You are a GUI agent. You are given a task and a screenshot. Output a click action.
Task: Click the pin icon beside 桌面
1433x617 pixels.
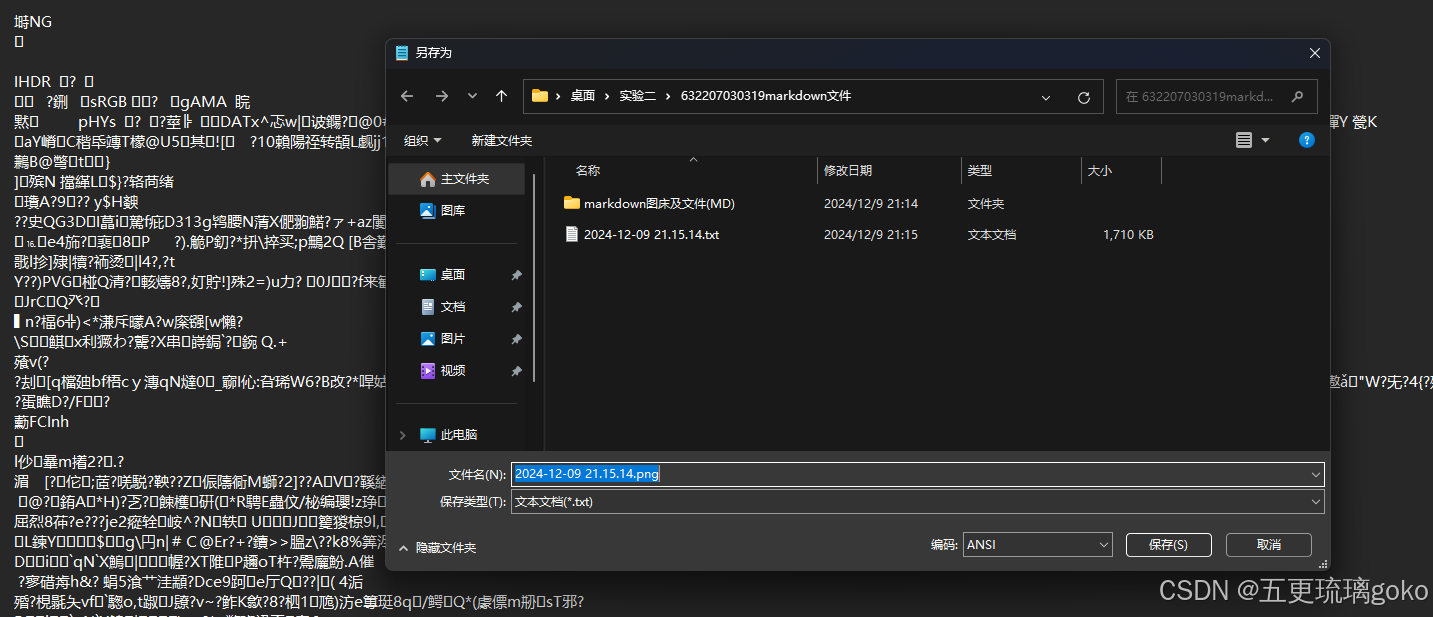516,274
